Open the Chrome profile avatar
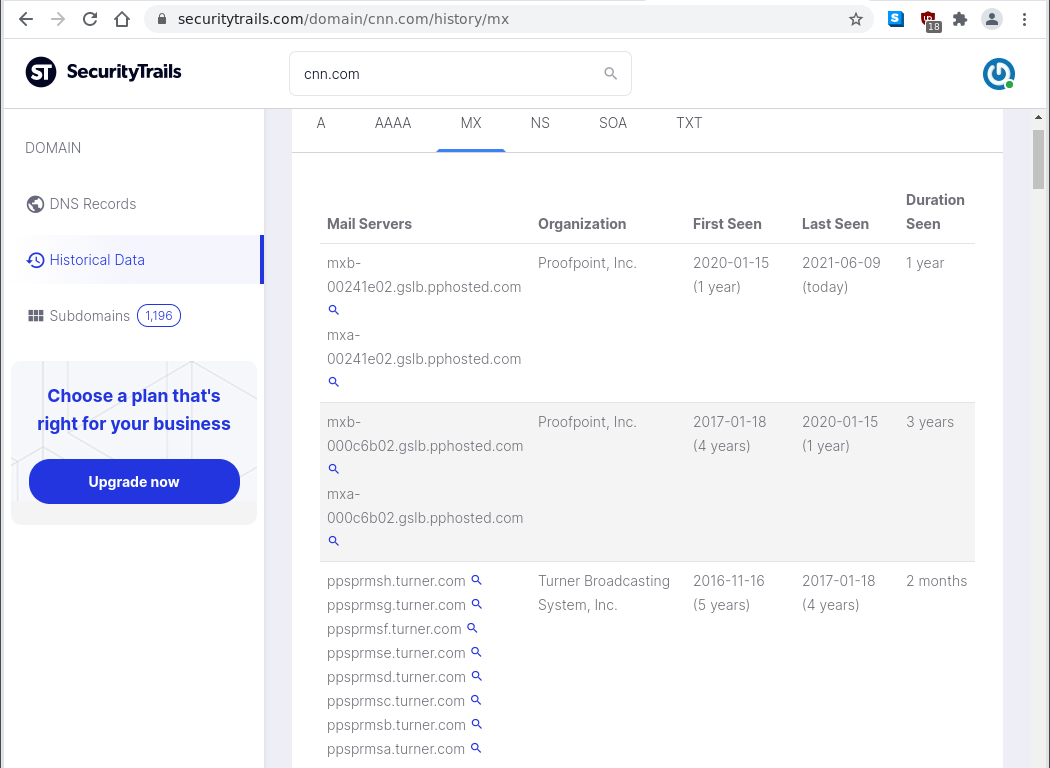The width and height of the screenshot is (1050, 768). pyautogui.click(x=992, y=19)
